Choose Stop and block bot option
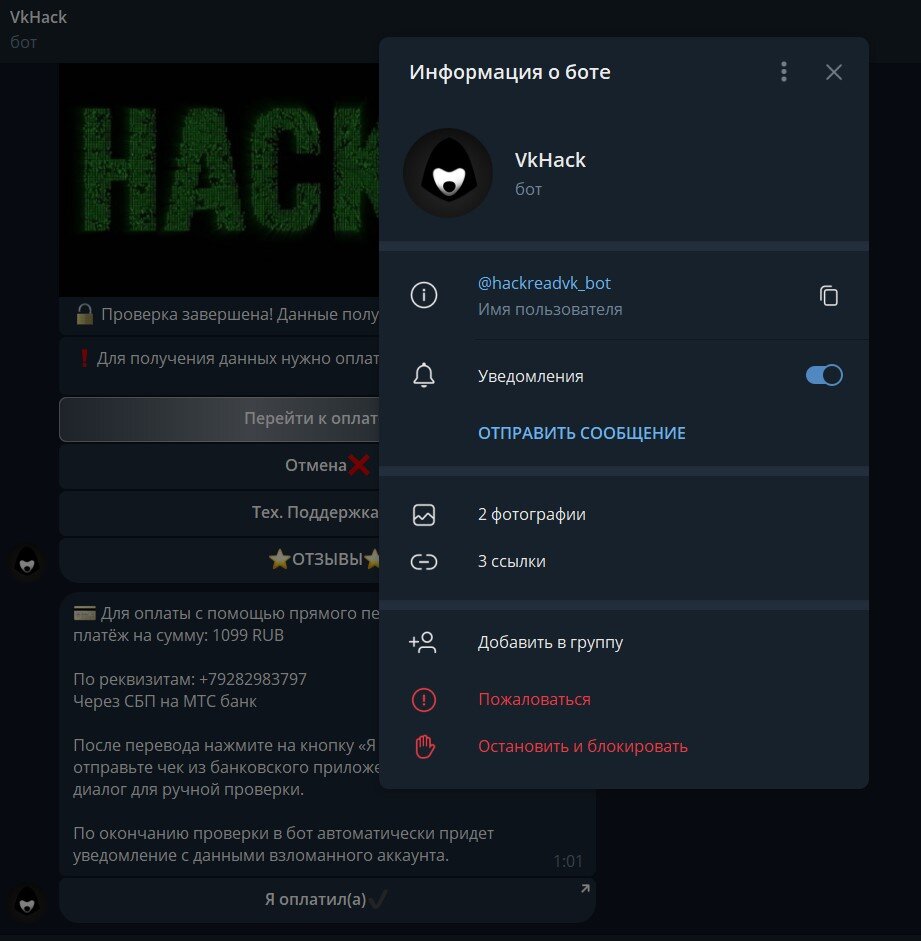 point(624,747)
